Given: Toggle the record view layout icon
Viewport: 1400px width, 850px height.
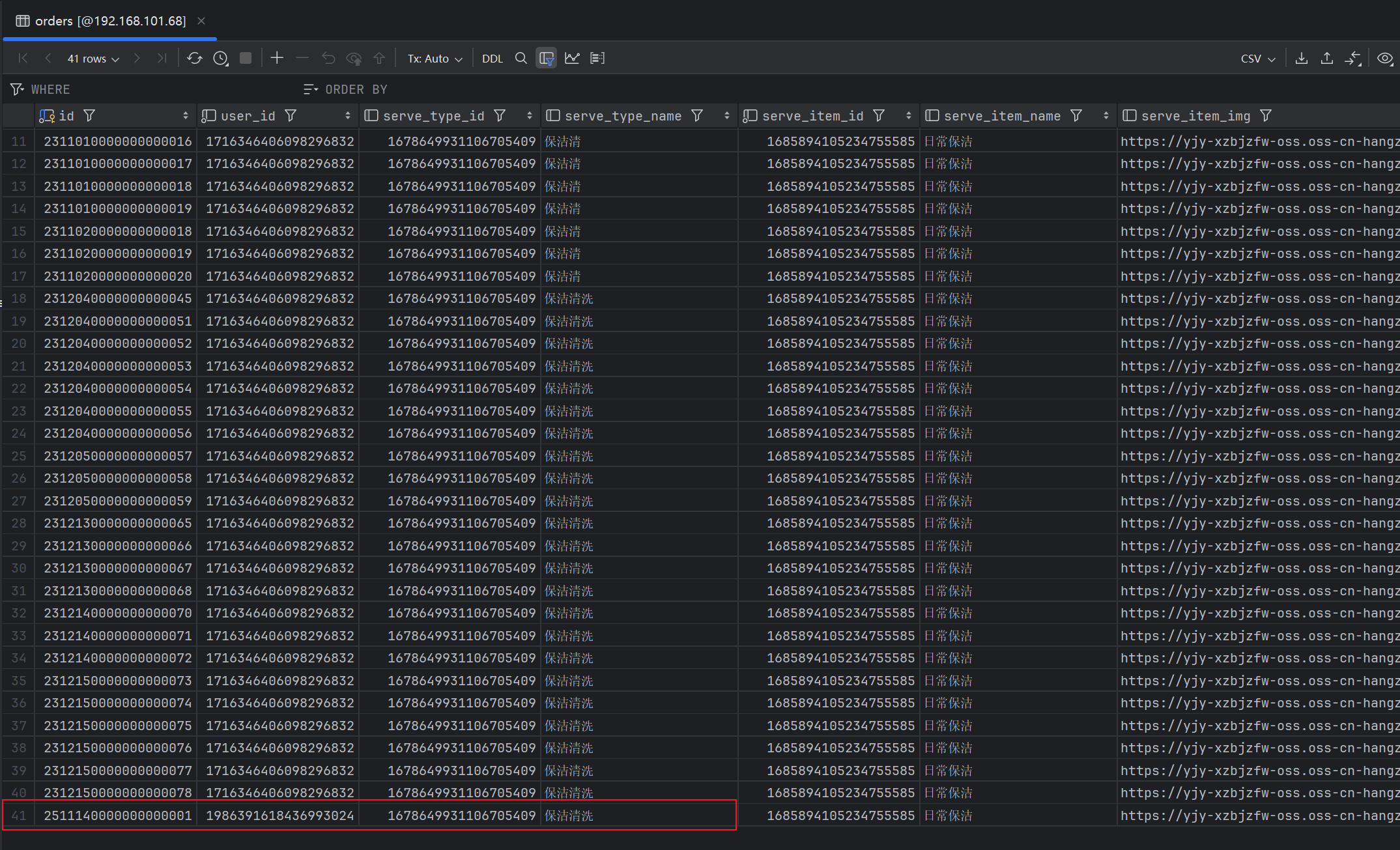Looking at the screenshot, I should pyautogui.click(x=597, y=58).
